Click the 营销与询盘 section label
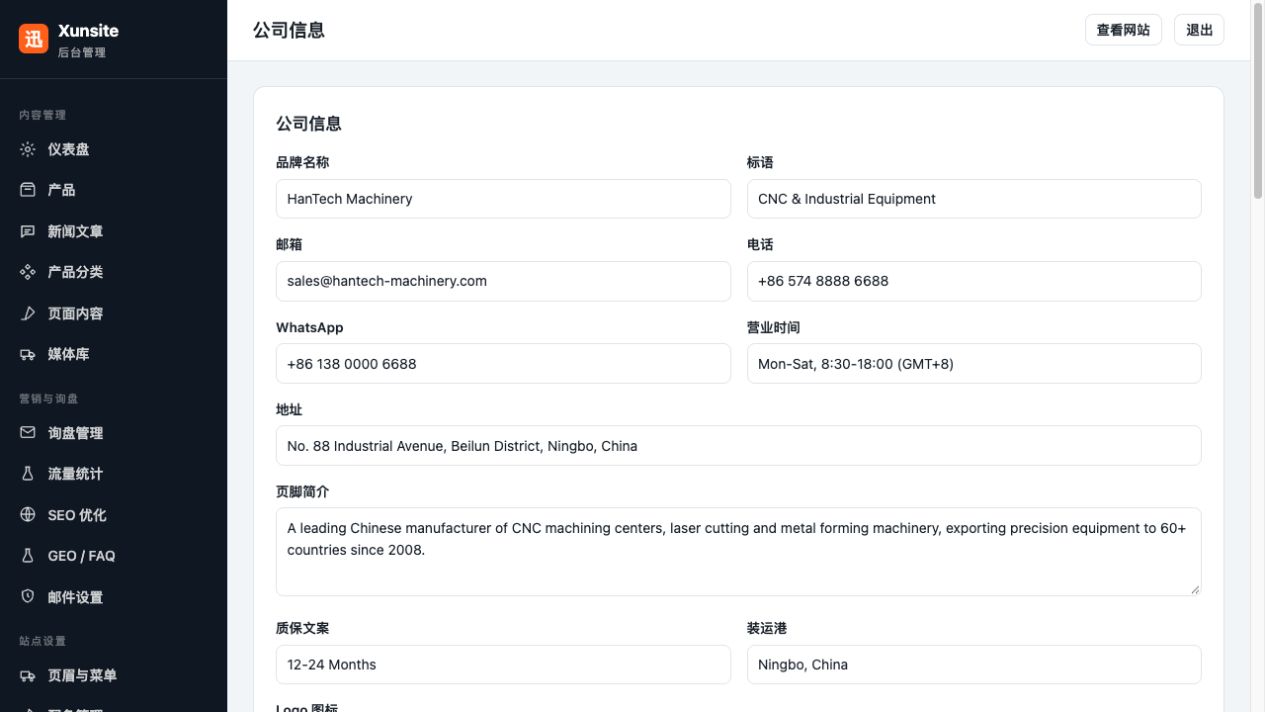 click(49, 399)
